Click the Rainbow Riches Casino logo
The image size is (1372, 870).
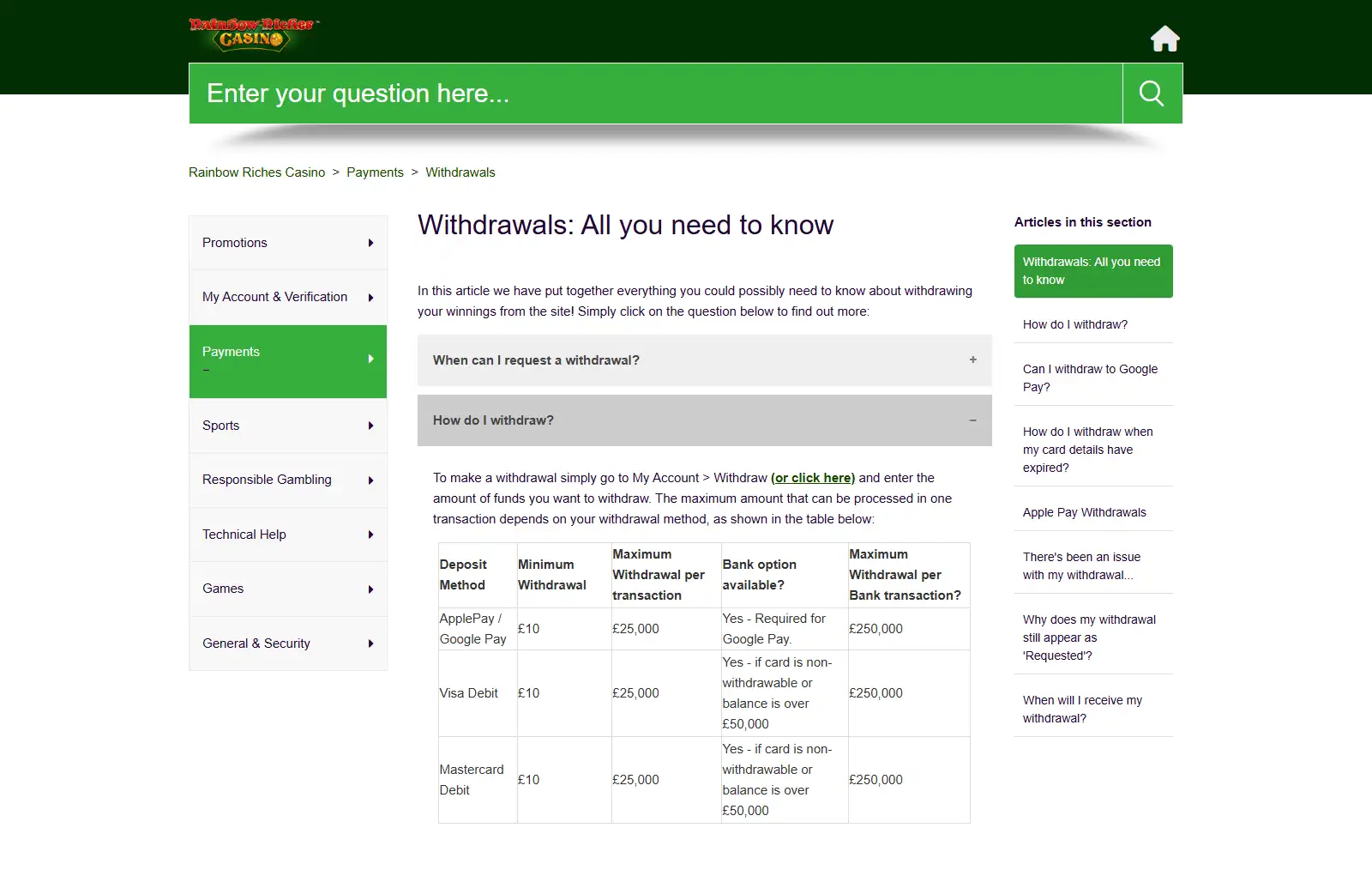tap(254, 34)
